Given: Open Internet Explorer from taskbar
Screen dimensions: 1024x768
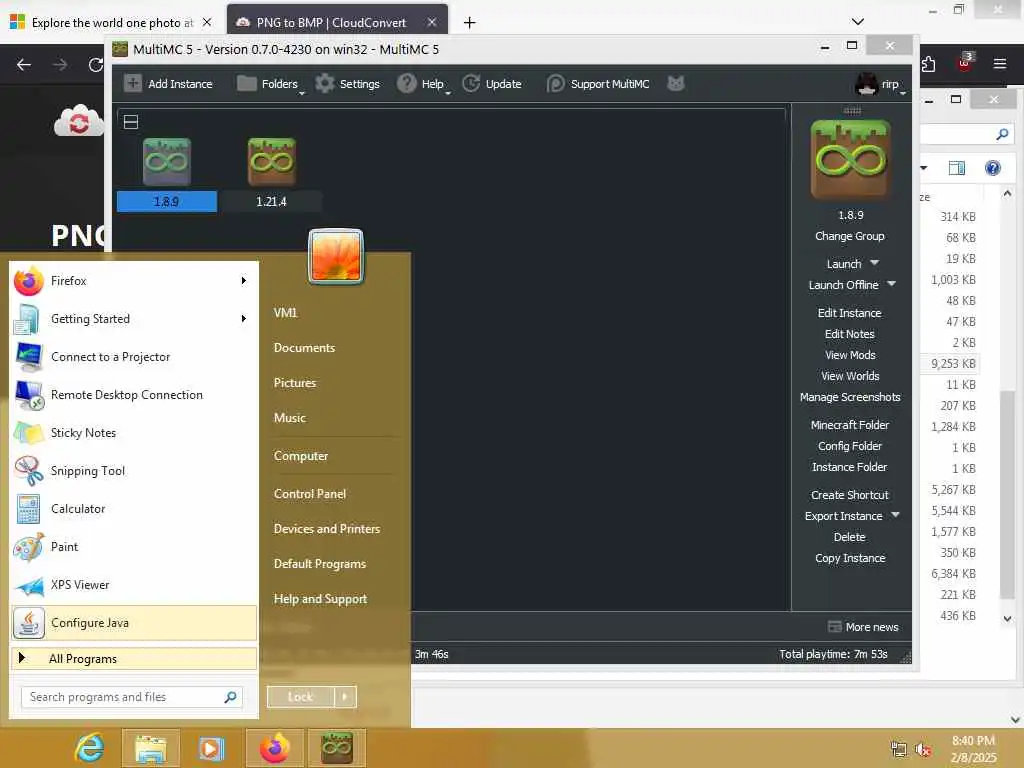Looking at the screenshot, I should pyautogui.click(x=89, y=748).
